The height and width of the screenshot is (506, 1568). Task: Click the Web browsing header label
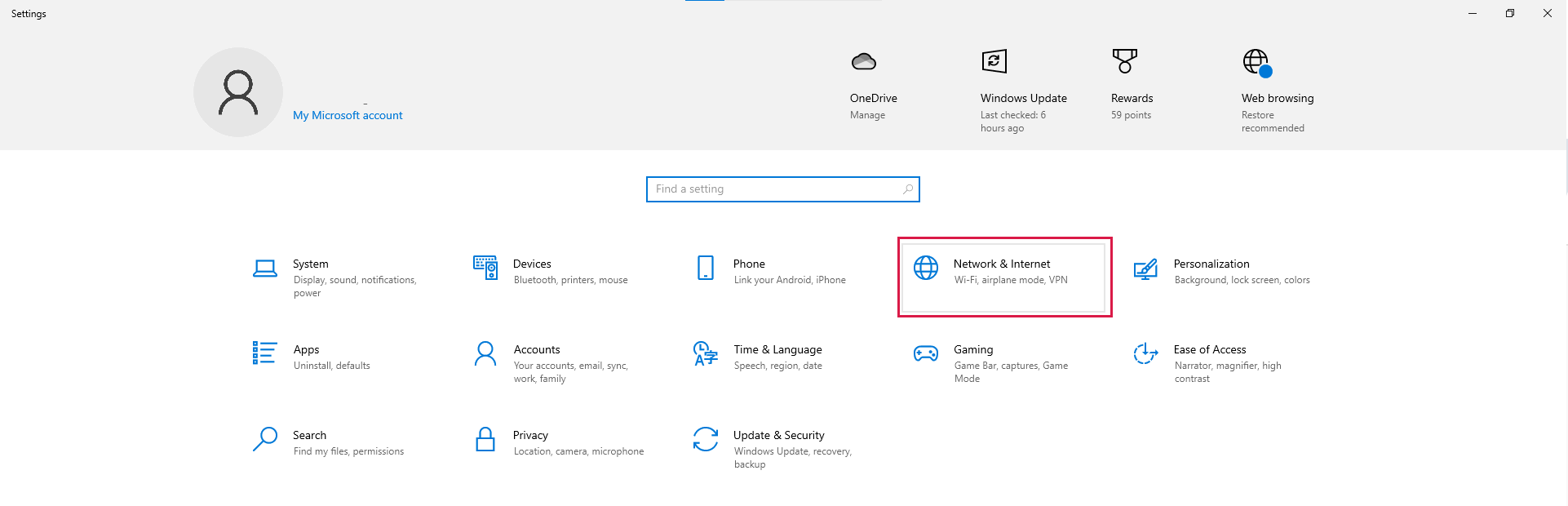tap(1278, 98)
